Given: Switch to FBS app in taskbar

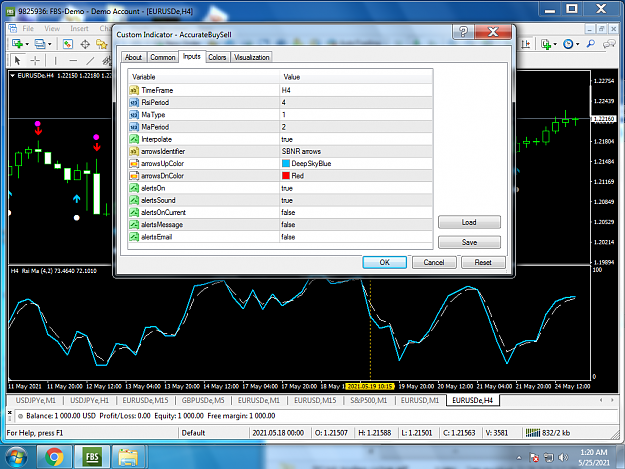Looking at the screenshot, I should click(92, 457).
